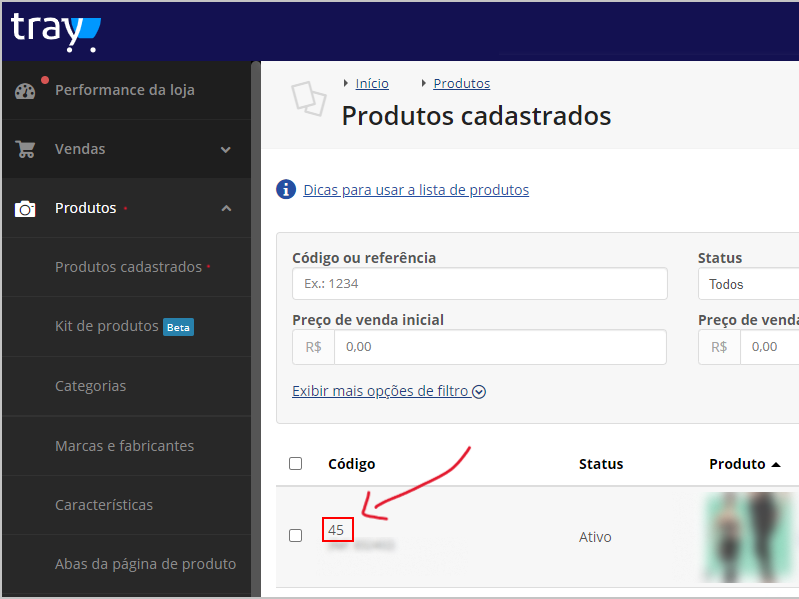Click the Status column header
The image size is (799, 599).
coord(601,464)
